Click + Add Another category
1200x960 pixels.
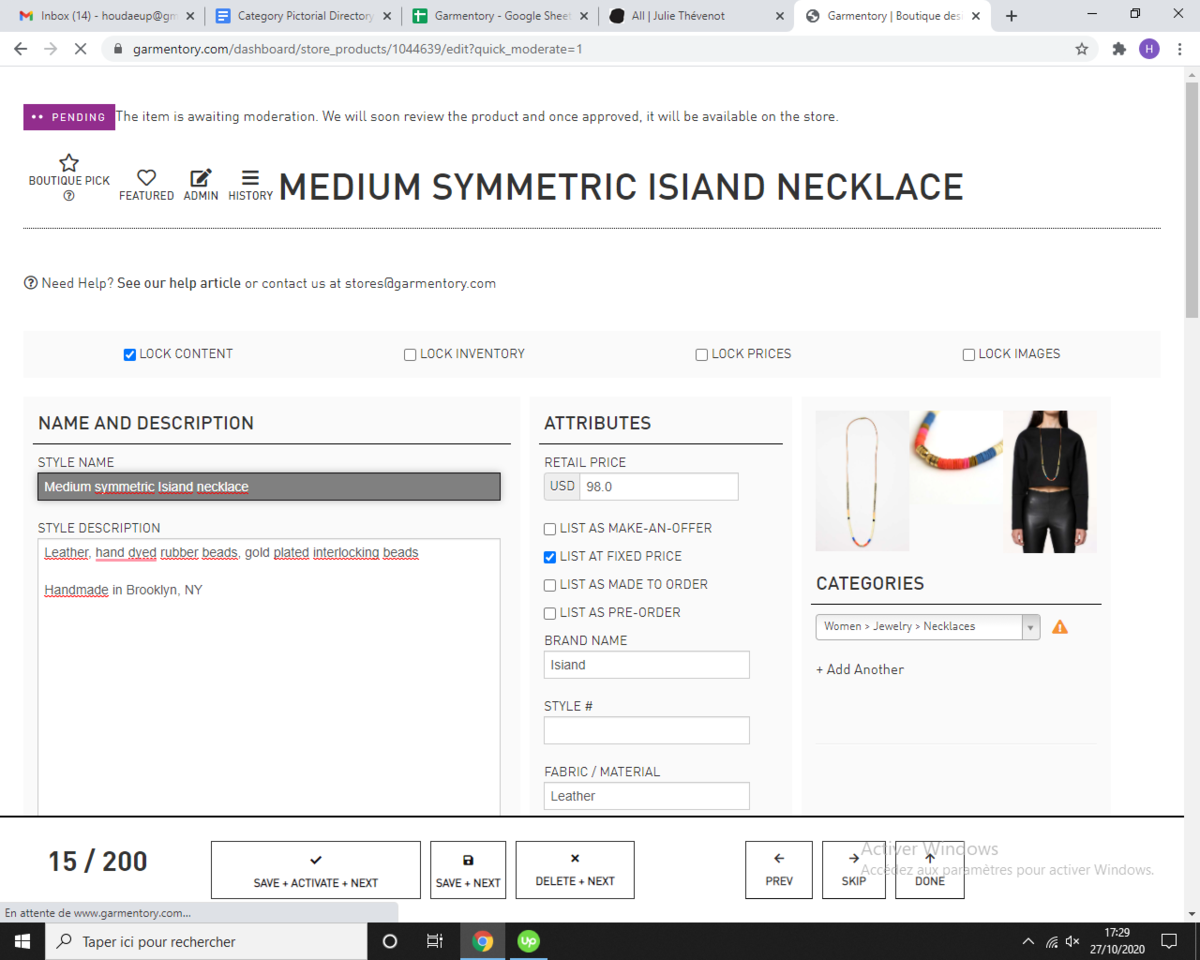point(860,670)
